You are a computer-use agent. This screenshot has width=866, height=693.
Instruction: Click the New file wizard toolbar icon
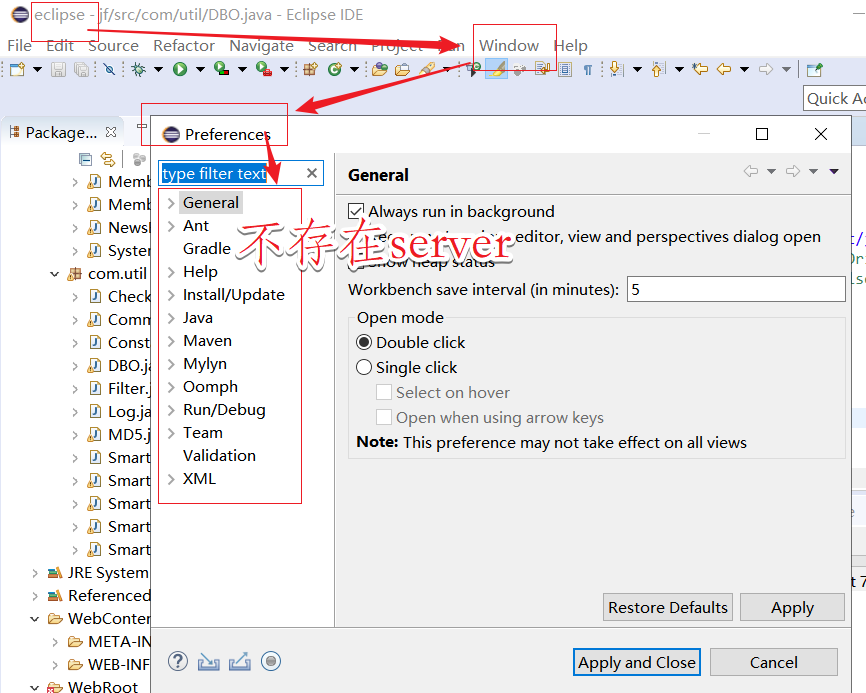[17, 70]
